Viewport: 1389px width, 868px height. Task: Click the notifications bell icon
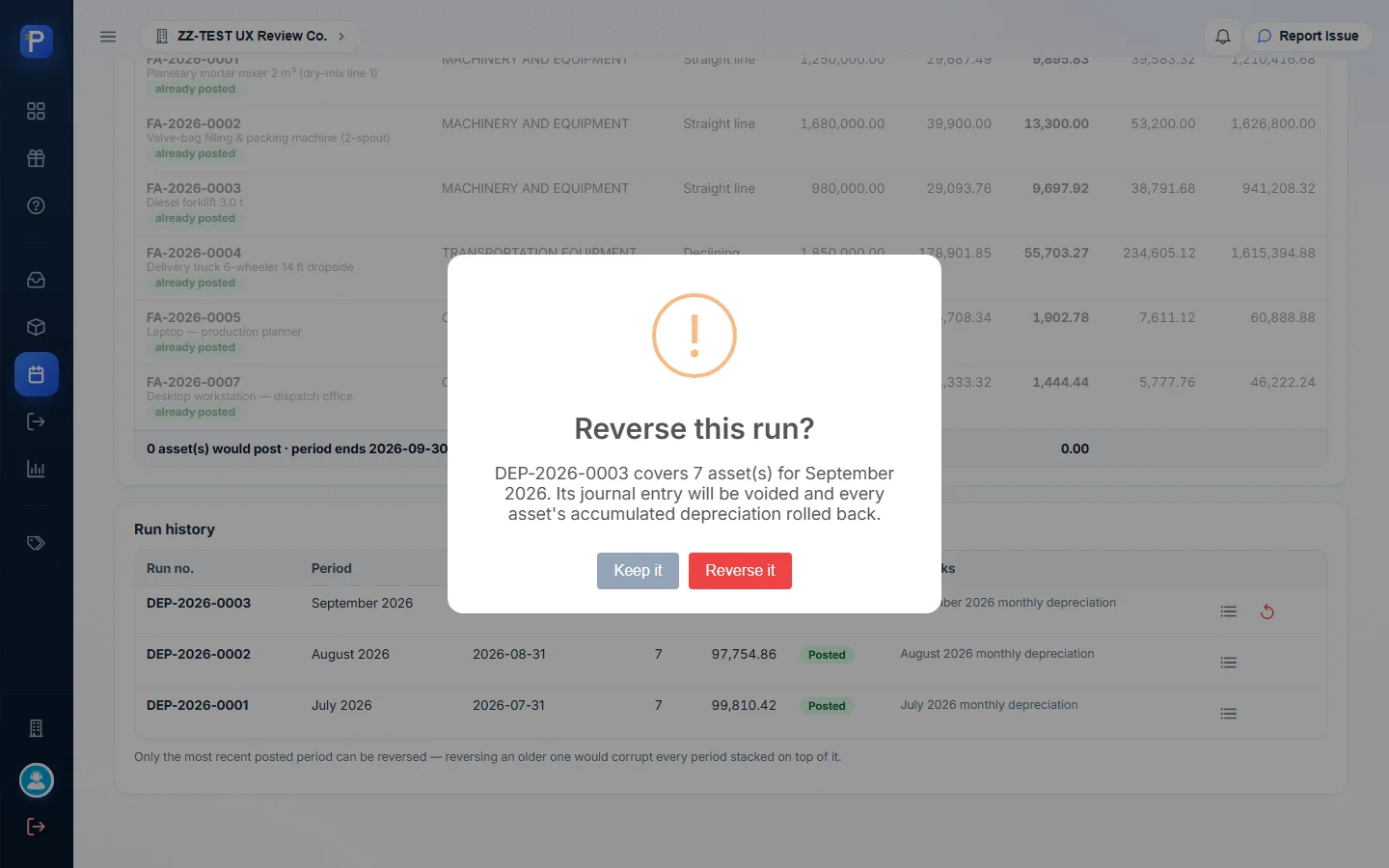pos(1222,37)
